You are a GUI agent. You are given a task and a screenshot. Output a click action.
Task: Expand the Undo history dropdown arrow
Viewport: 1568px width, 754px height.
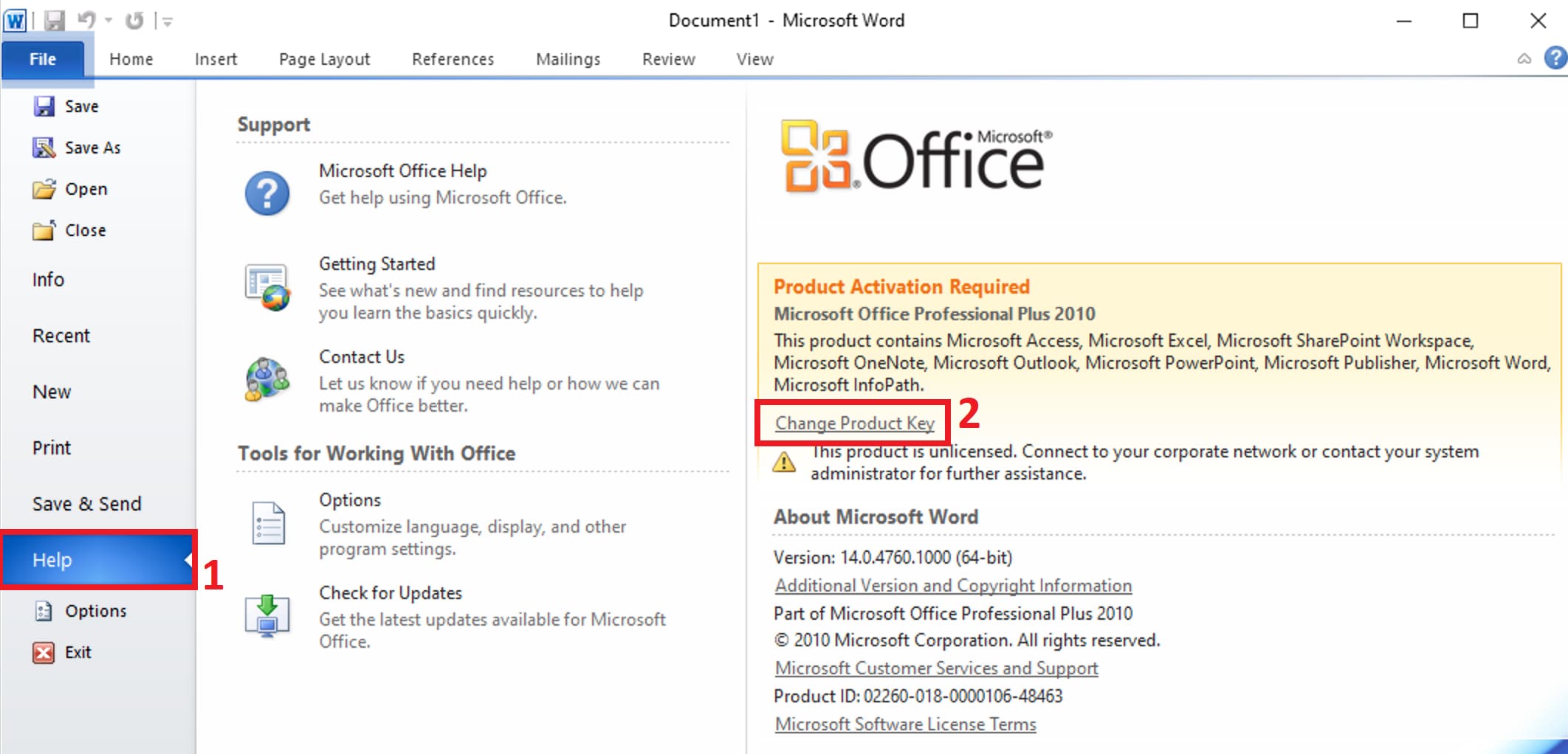(x=109, y=21)
